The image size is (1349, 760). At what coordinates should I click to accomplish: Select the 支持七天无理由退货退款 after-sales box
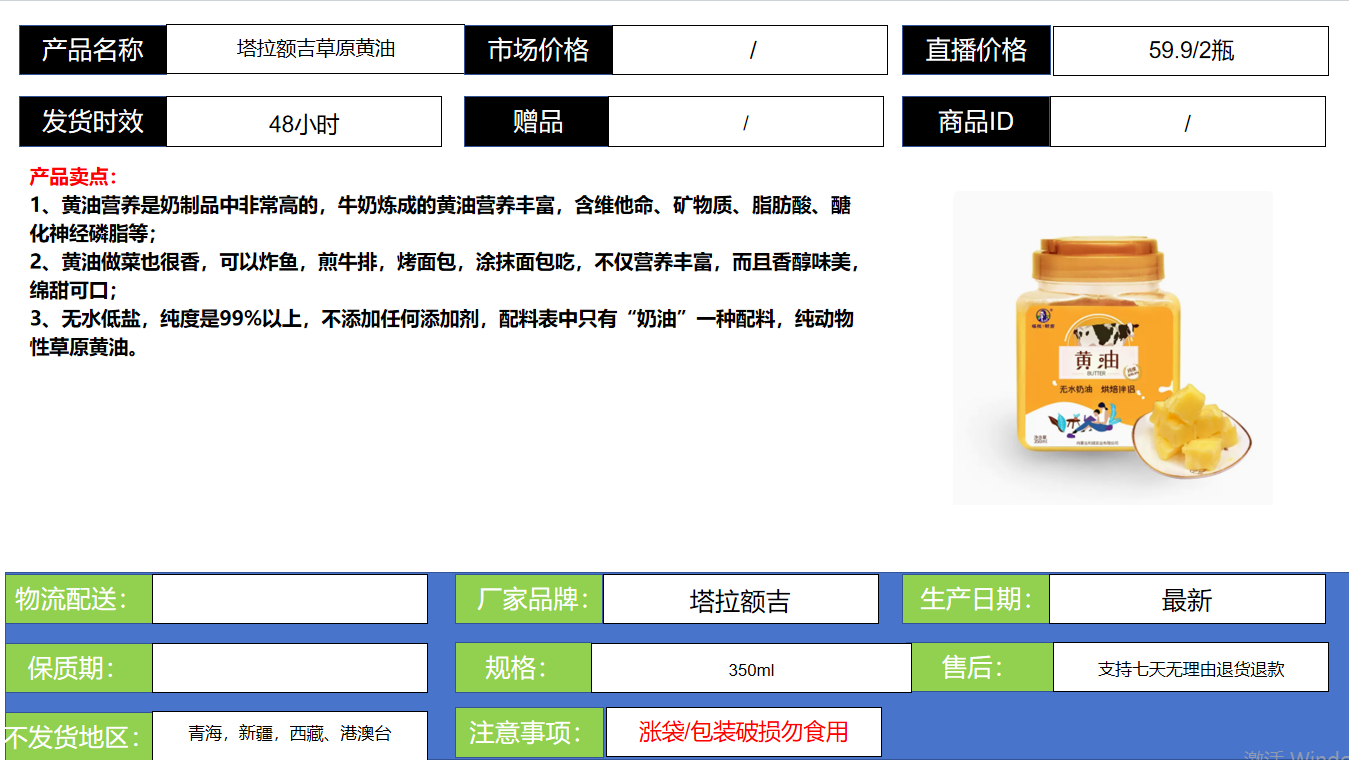click(1190, 668)
